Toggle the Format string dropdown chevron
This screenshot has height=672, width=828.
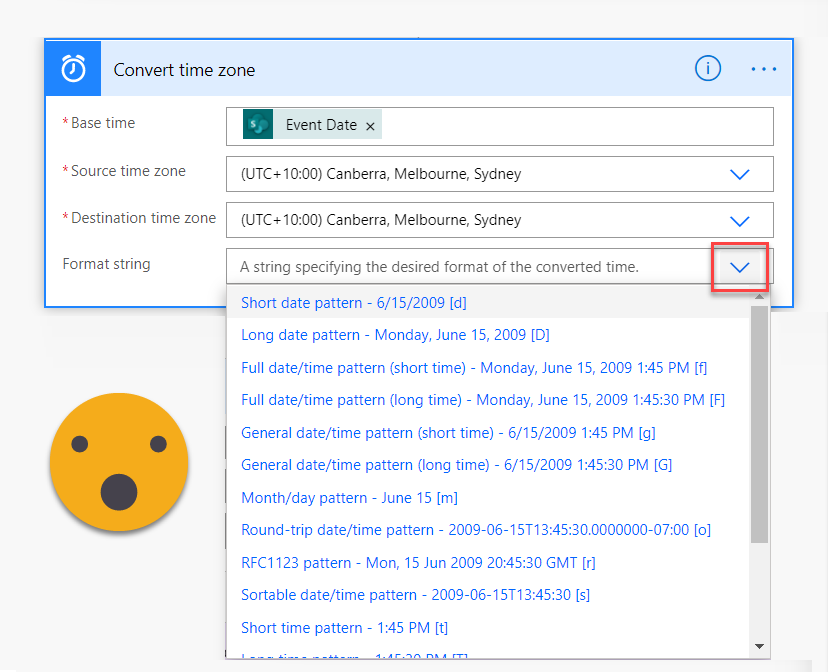pyautogui.click(x=739, y=267)
